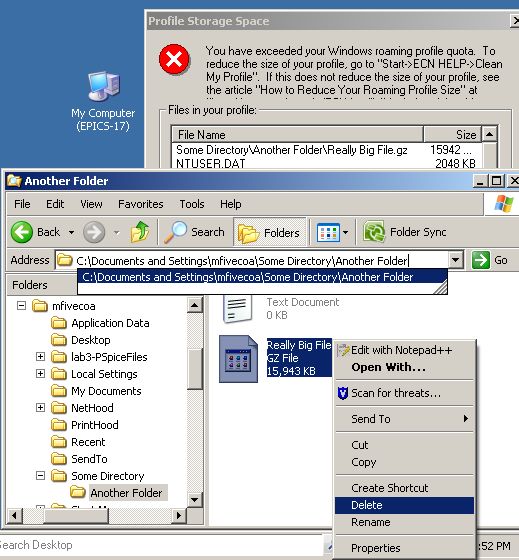This screenshot has height=560, width=519.
Task: Select the Really Big File GZ icon
Action: tap(238, 359)
